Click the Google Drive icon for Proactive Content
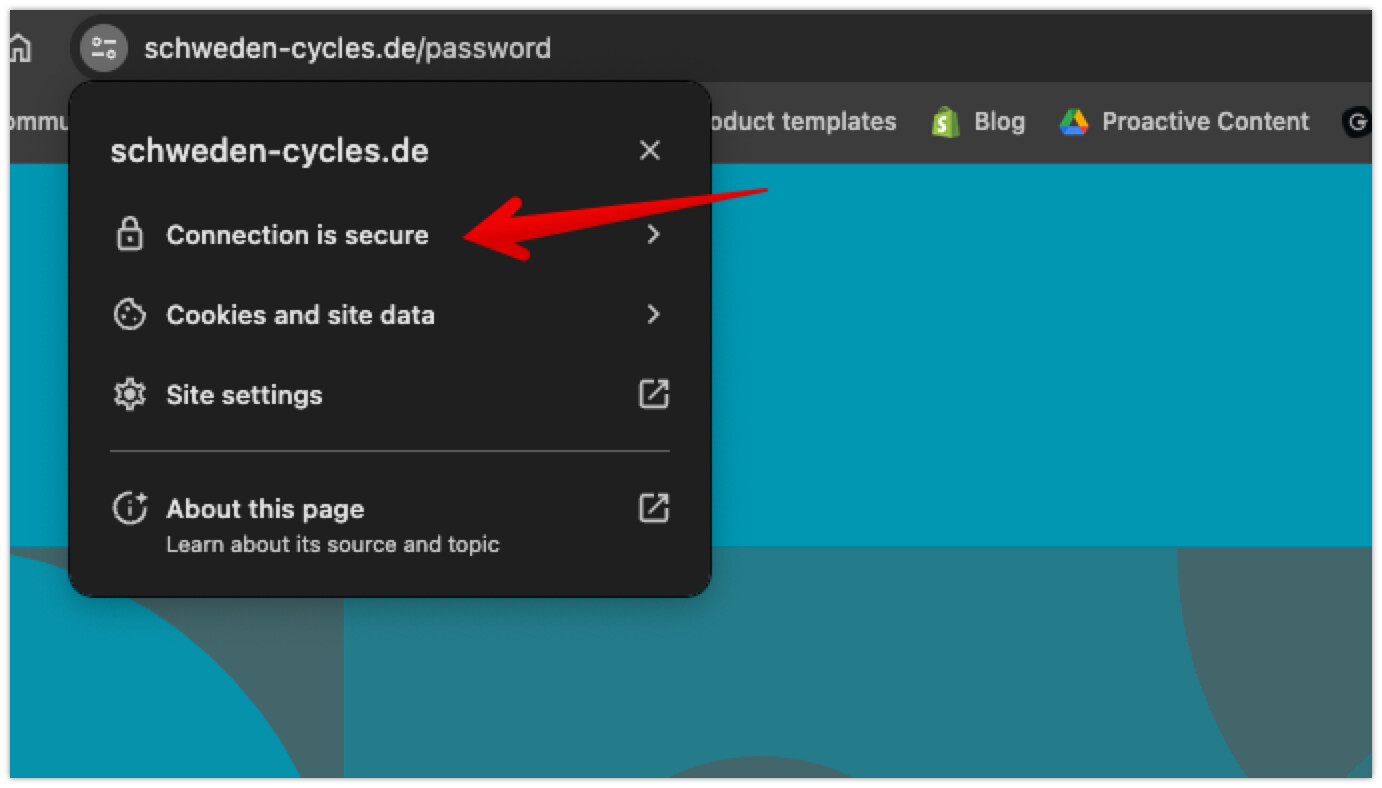Viewport: 1382px width, 788px height. tap(1074, 122)
